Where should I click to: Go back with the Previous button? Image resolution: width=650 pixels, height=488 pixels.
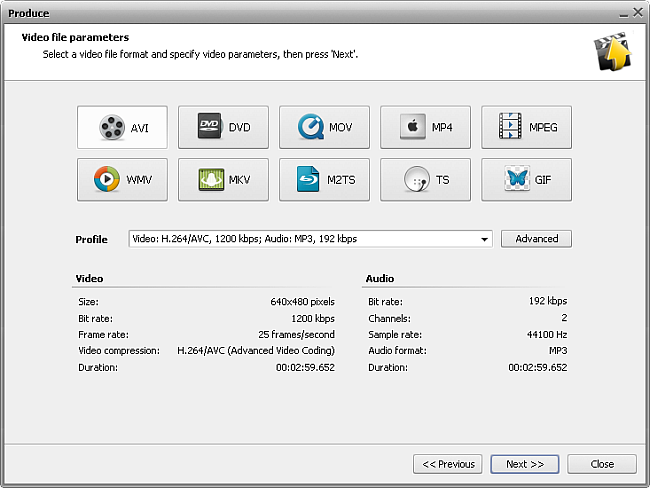pos(448,464)
